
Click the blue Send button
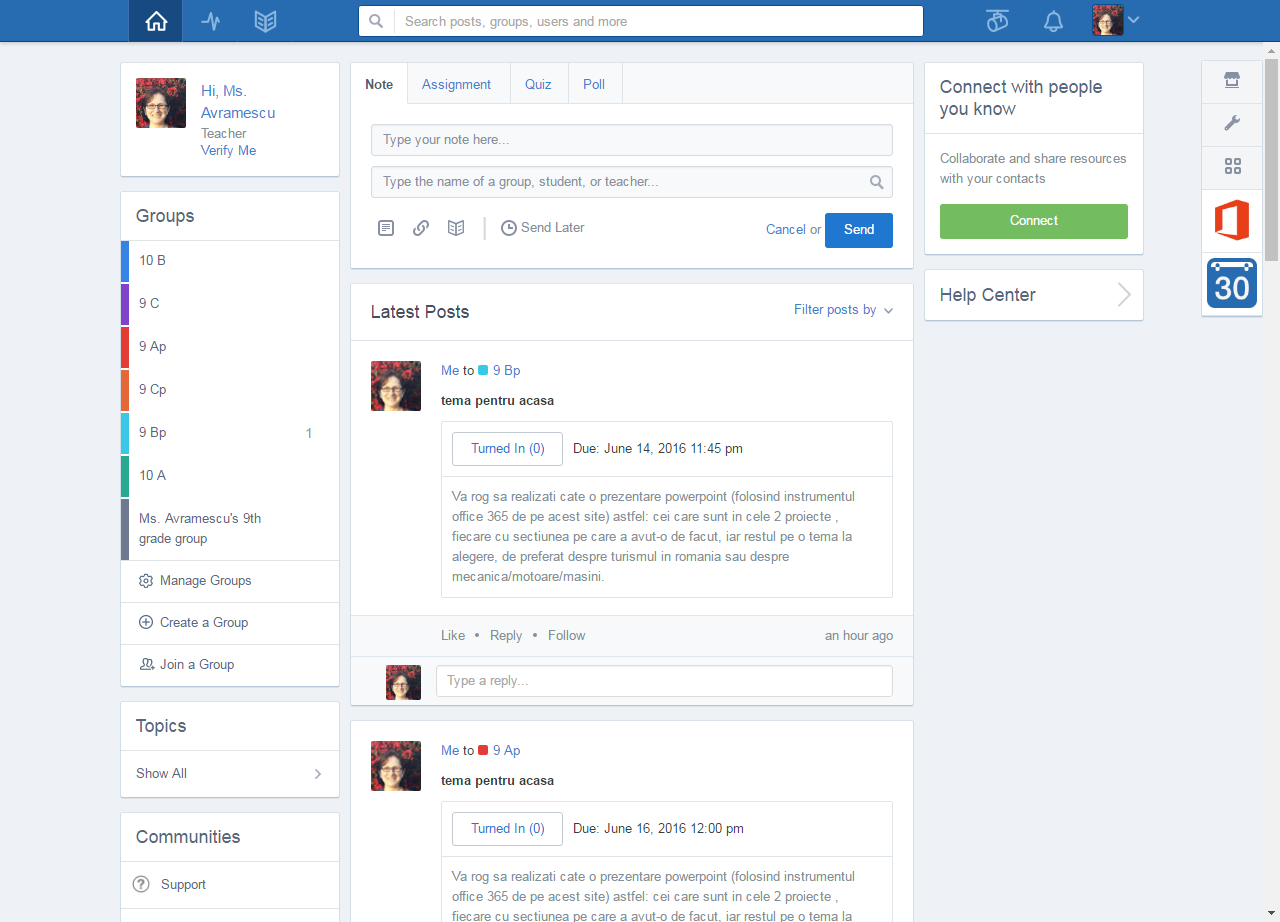(x=858, y=229)
